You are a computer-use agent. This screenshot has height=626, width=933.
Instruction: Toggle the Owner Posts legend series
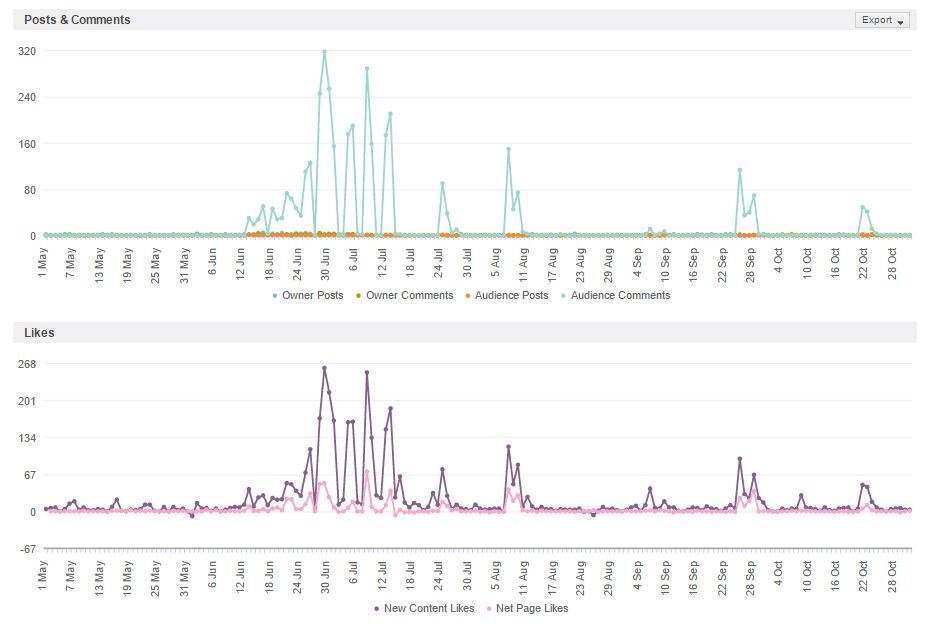(x=308, y=296)
